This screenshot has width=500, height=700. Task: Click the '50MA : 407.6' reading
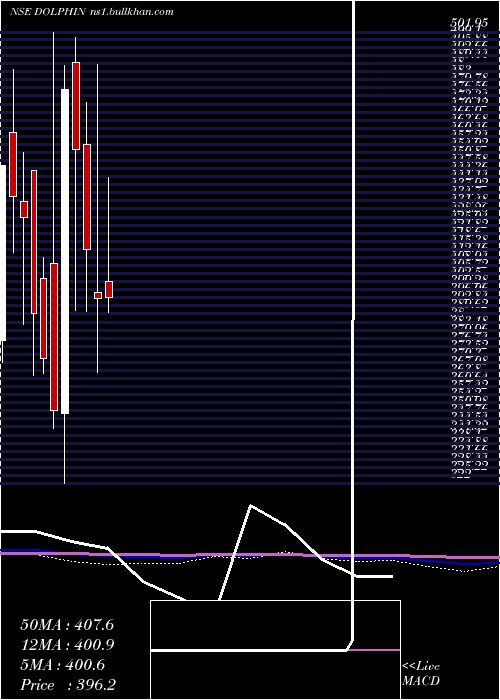pyautogui.click(x=67, y=625)
